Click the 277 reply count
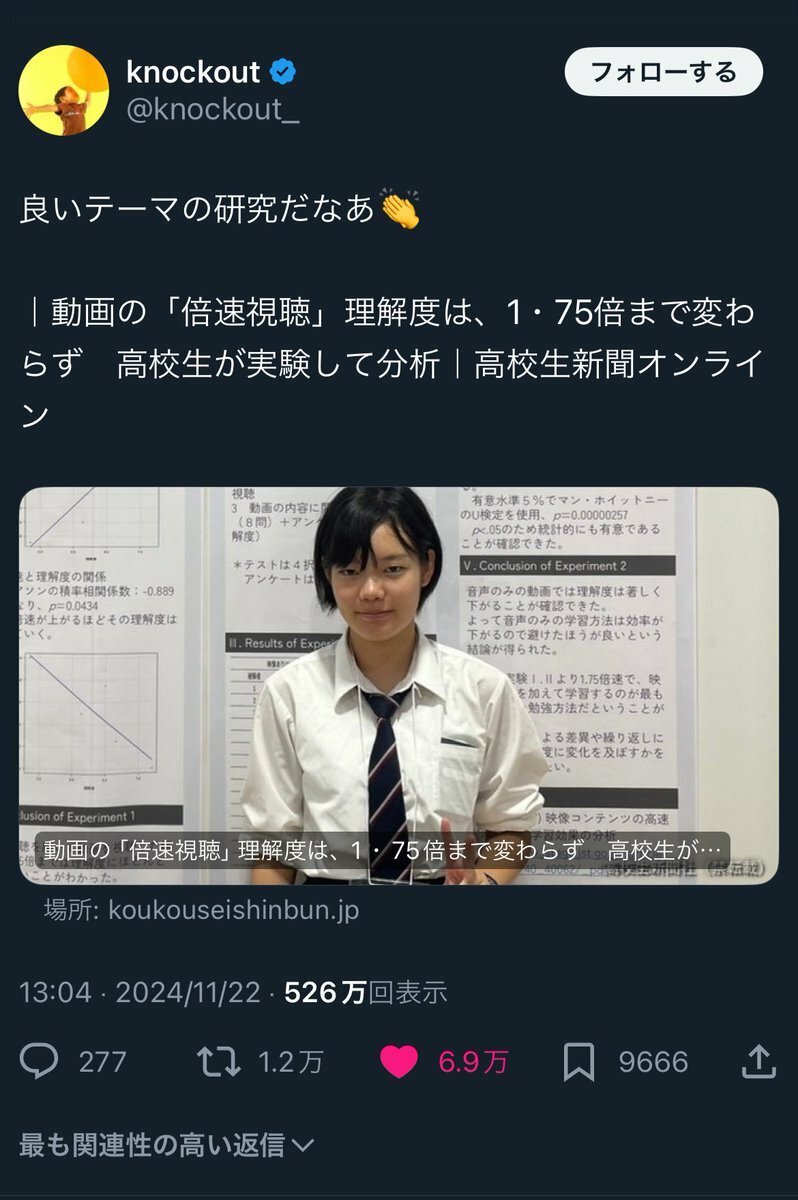 [x=102, y=1062]
